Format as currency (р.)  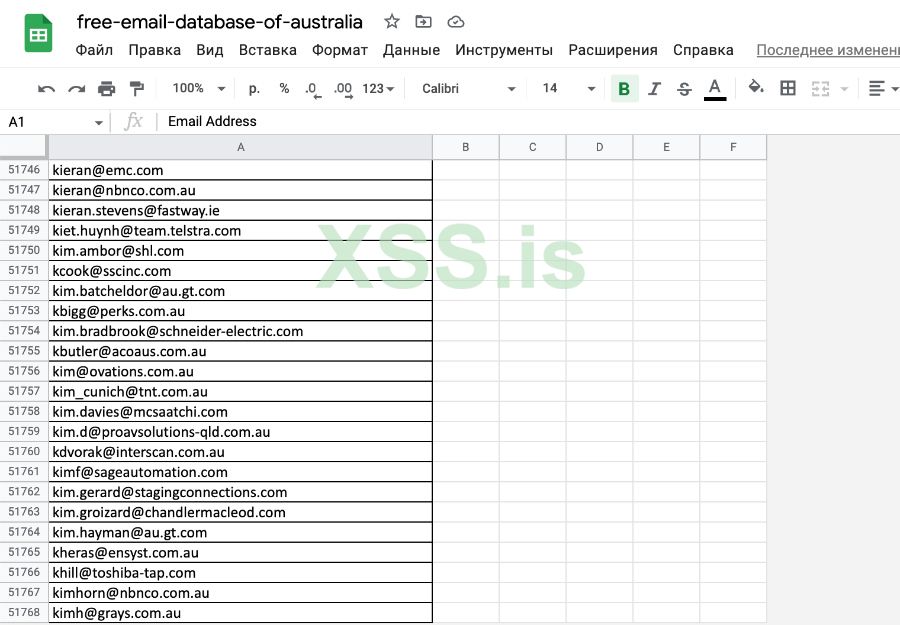point(254,88)
